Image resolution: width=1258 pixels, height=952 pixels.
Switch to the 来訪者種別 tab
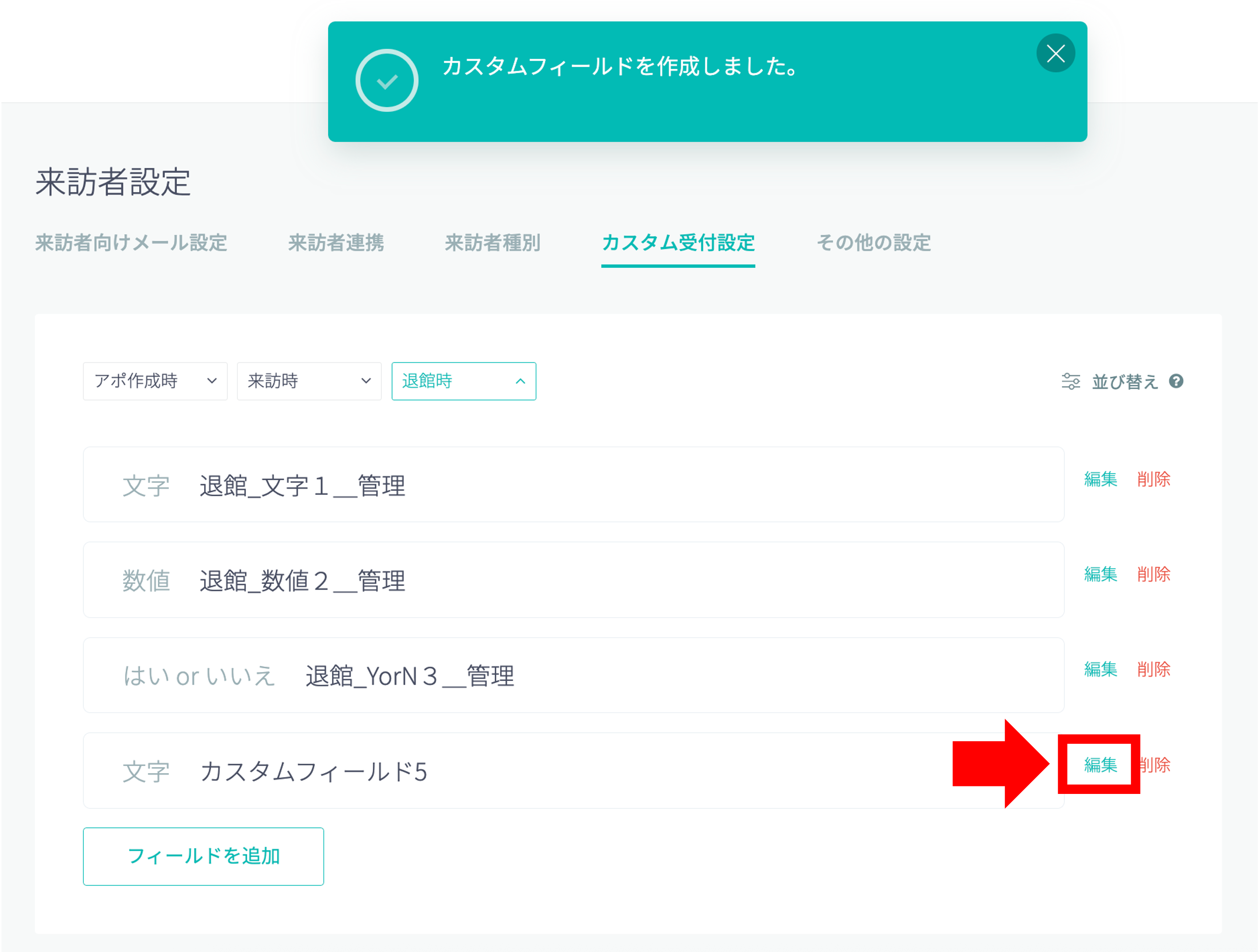tap(493, 243)
